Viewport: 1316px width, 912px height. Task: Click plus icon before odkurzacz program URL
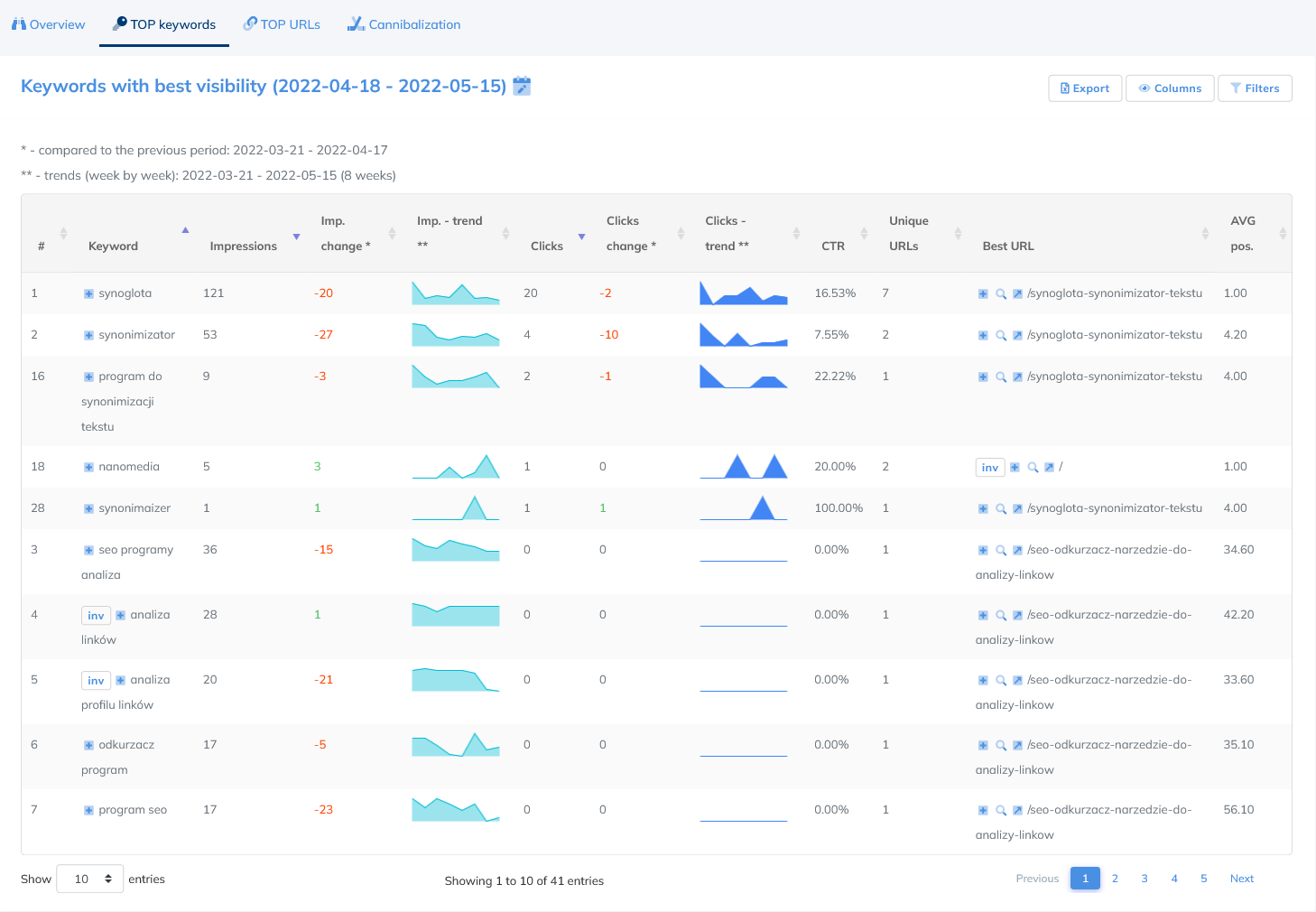coord(983,745)
